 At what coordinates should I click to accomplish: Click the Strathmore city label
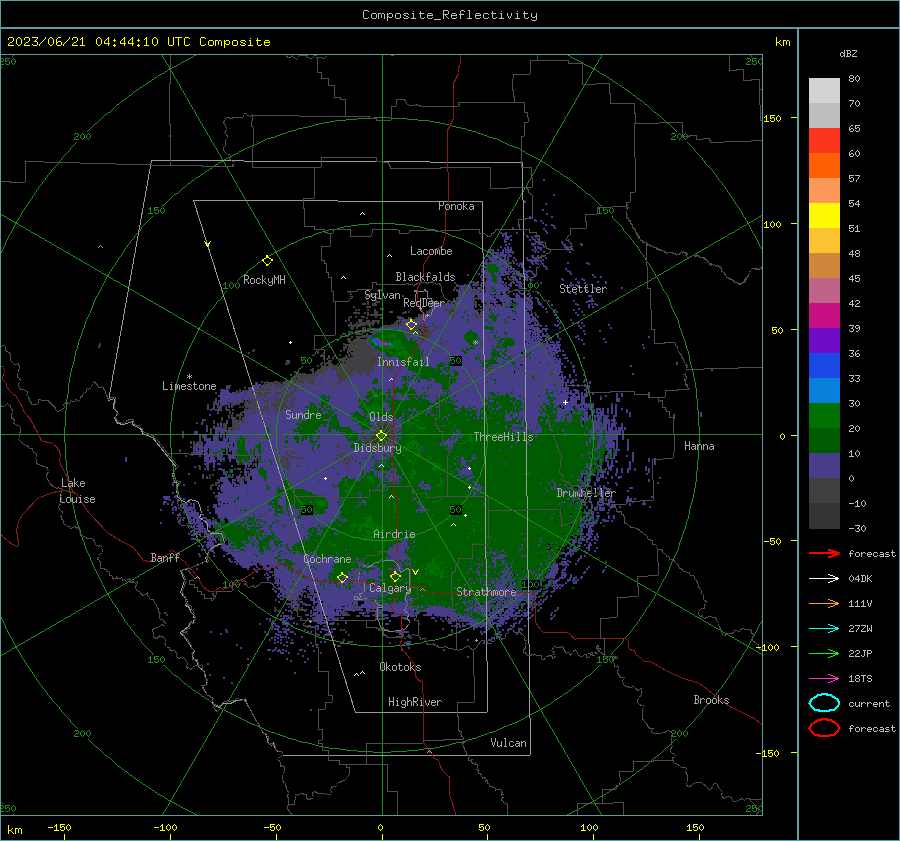[486, 591]
